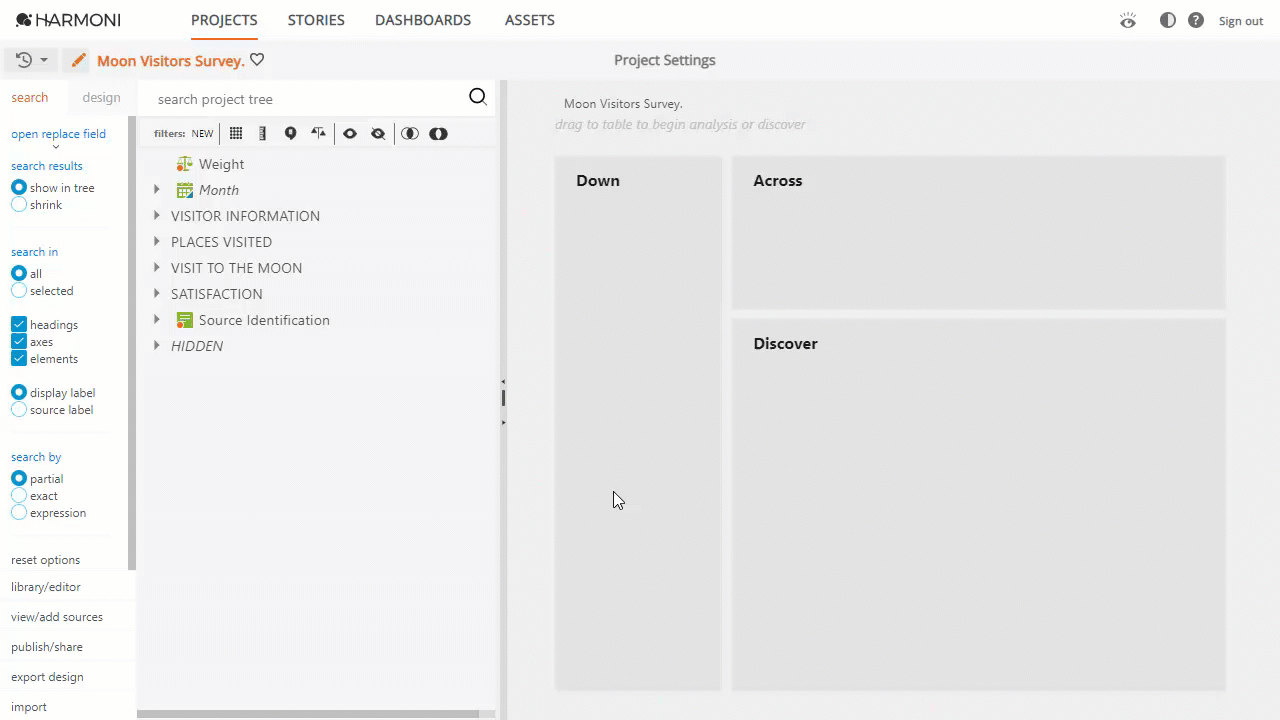Select 'partial' search by option
Image resolution: width=1280 pixels, height=720 pixels.
tap(19, 478)
